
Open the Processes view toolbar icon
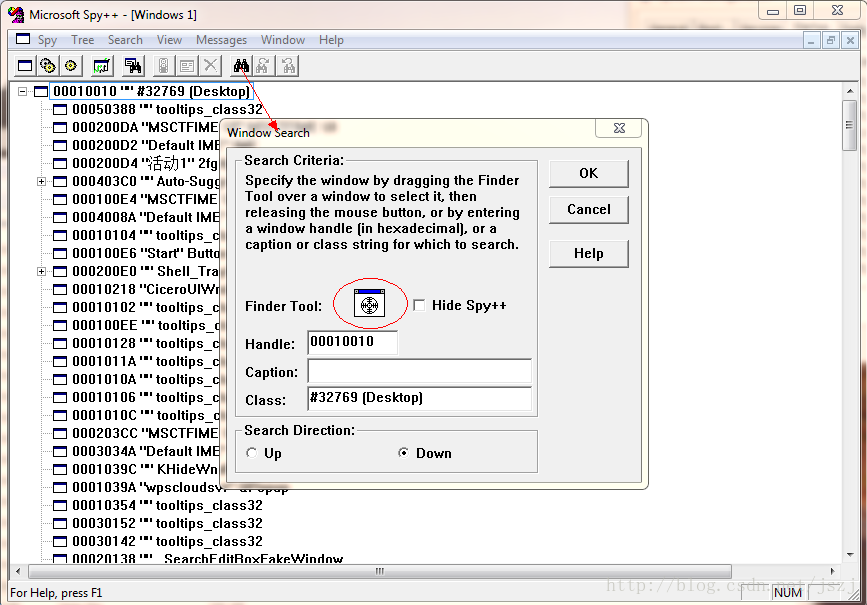(48, 66)
